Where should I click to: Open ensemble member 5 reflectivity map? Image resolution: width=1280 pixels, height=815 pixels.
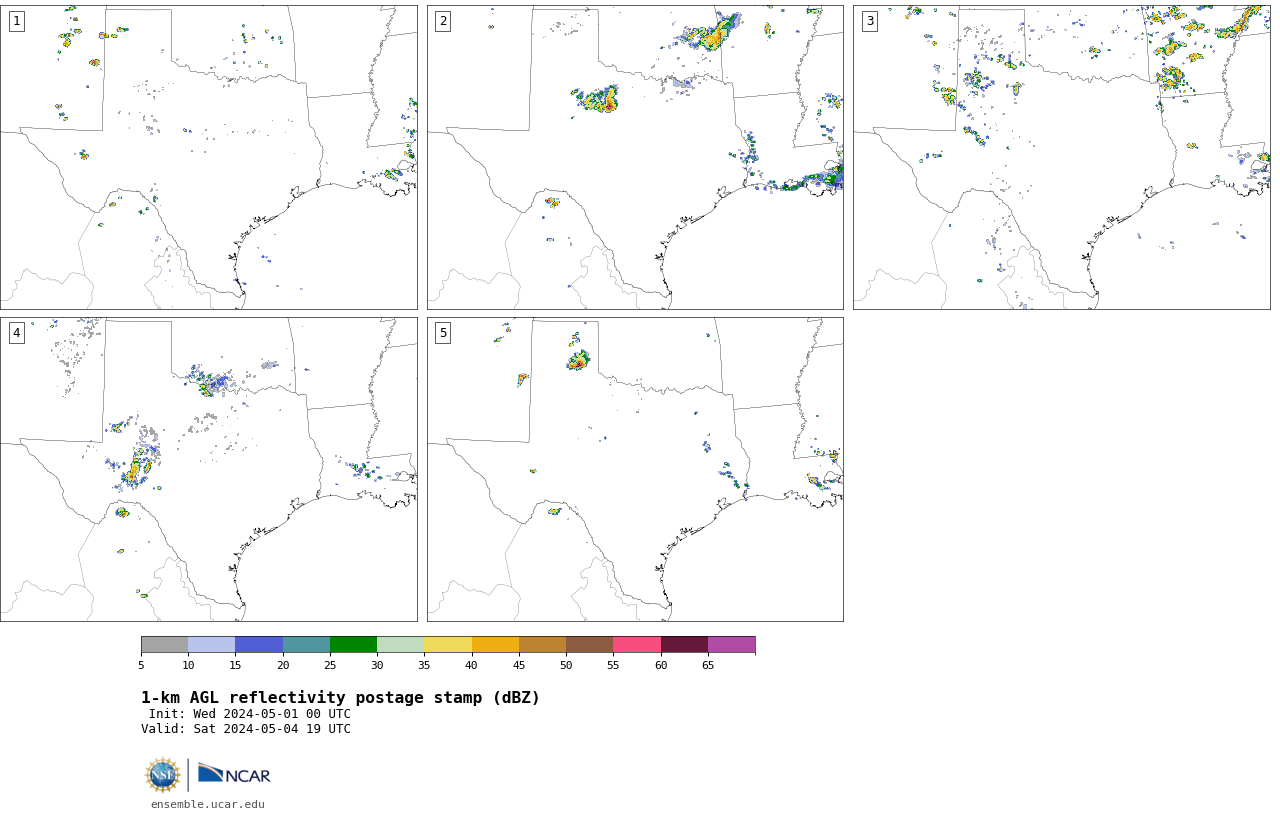click(635, 469)
